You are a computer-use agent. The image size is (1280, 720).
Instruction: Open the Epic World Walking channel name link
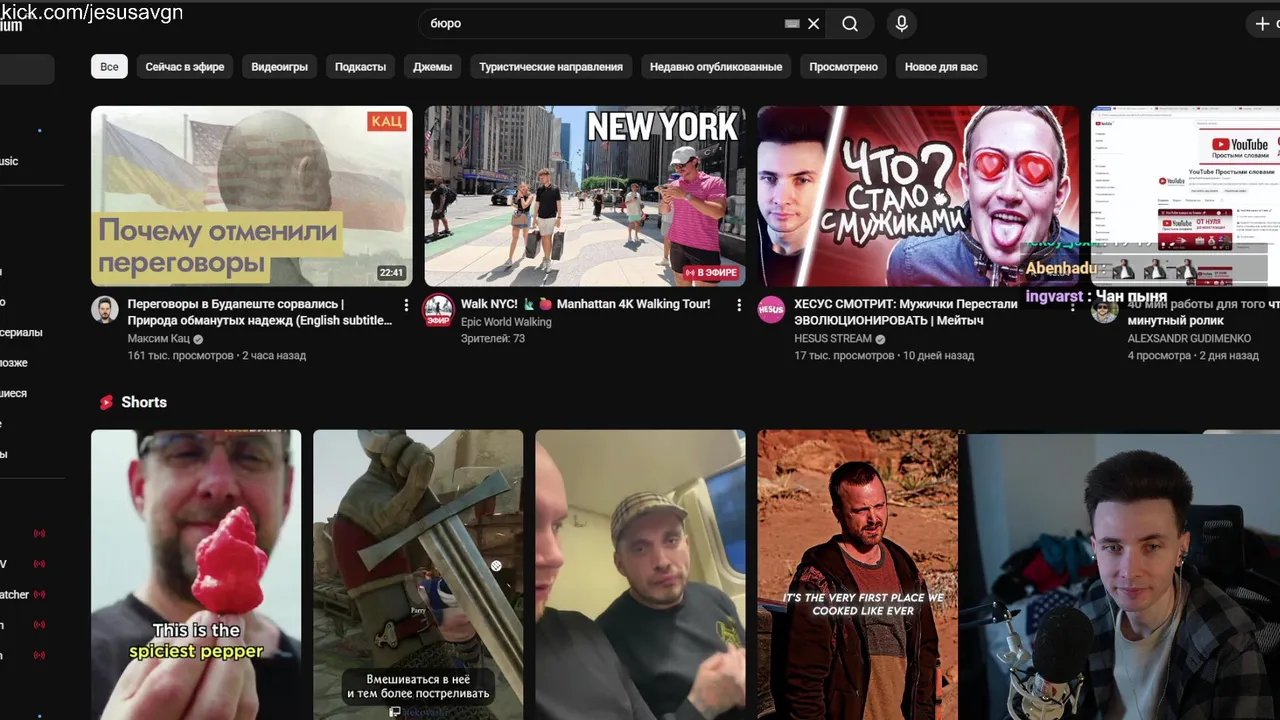[506, 322]
